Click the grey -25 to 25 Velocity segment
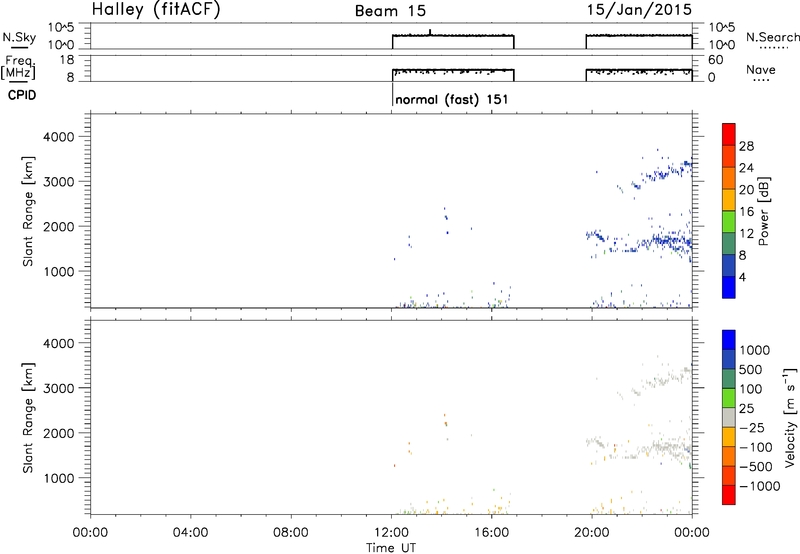 [729, 418]
